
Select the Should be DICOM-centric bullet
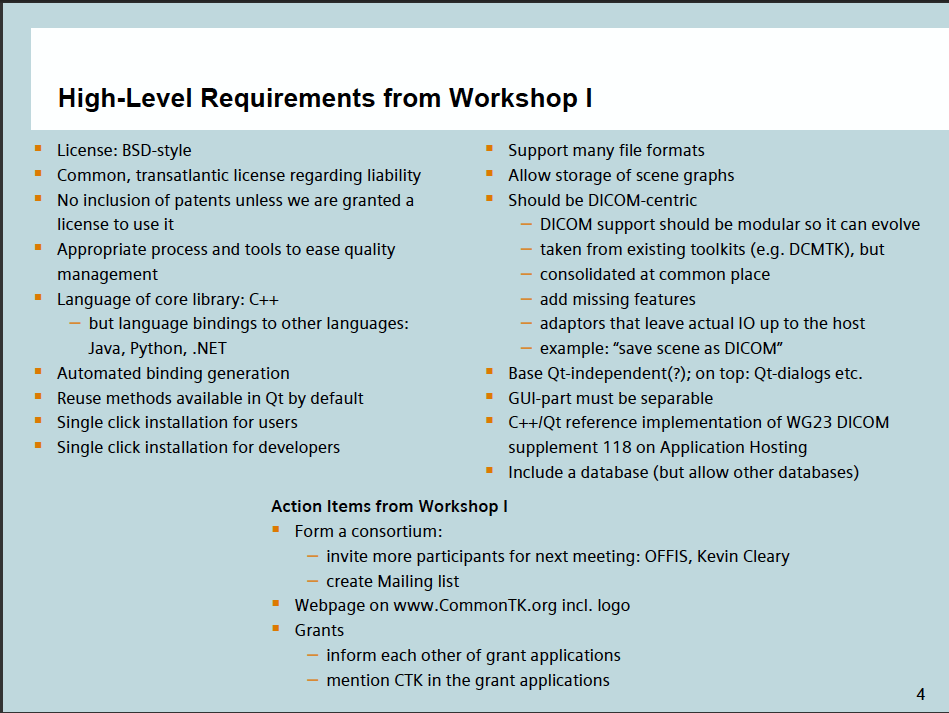coord(604,200)
